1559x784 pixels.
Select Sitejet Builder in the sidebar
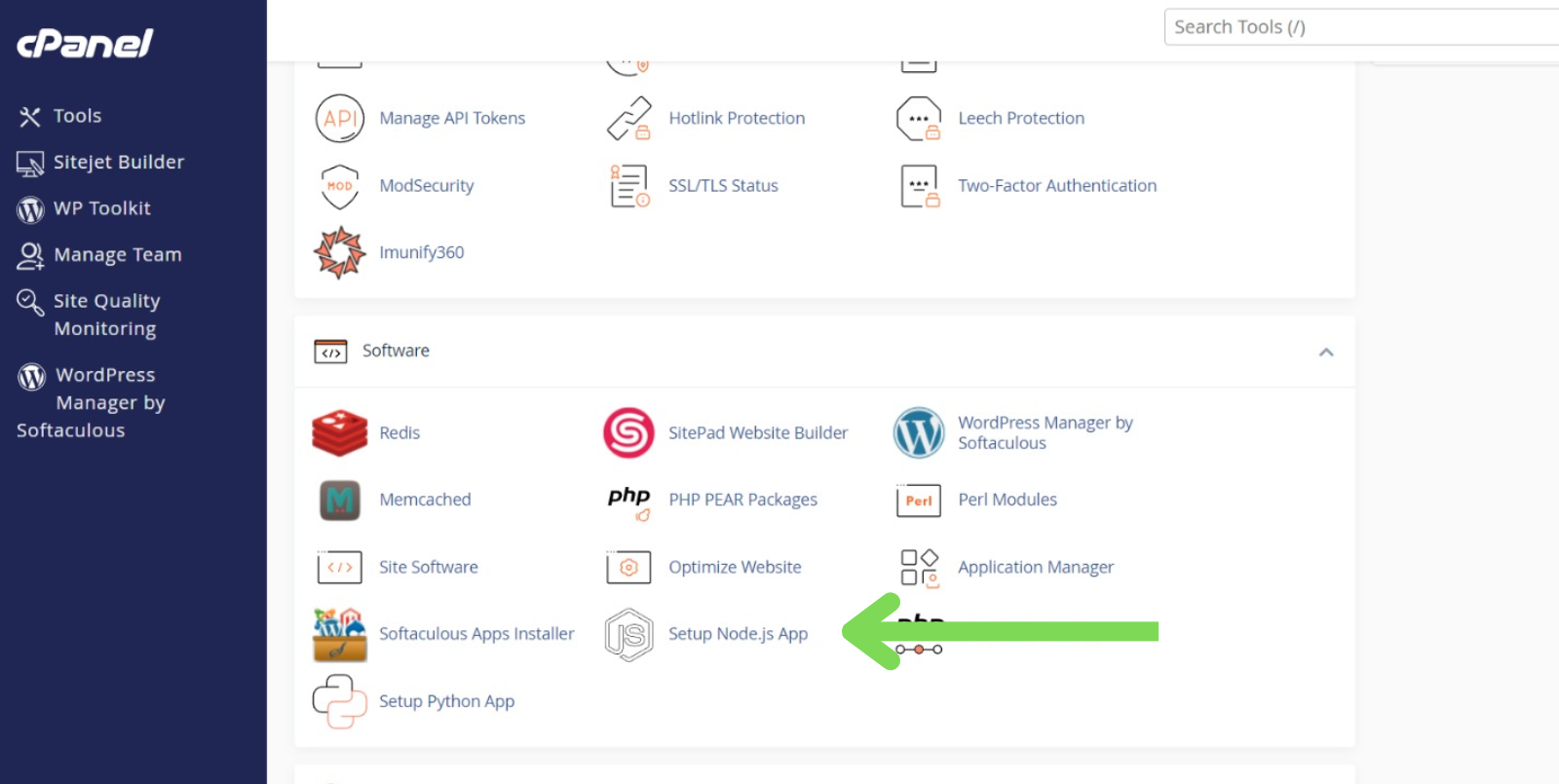[118, 163]
